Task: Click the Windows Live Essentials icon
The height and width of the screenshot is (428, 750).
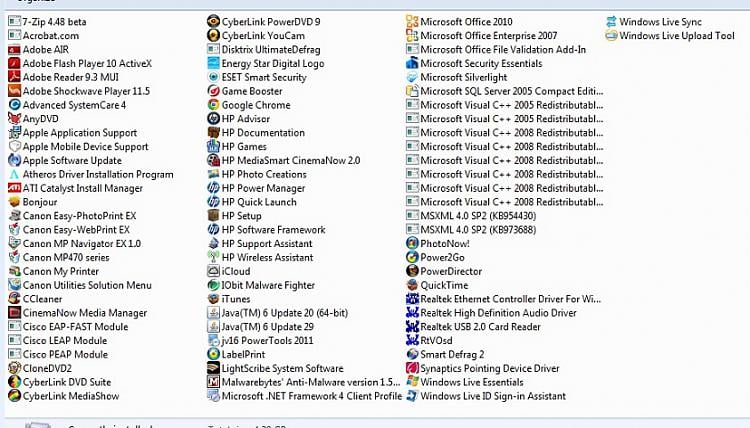Action: 412,382
